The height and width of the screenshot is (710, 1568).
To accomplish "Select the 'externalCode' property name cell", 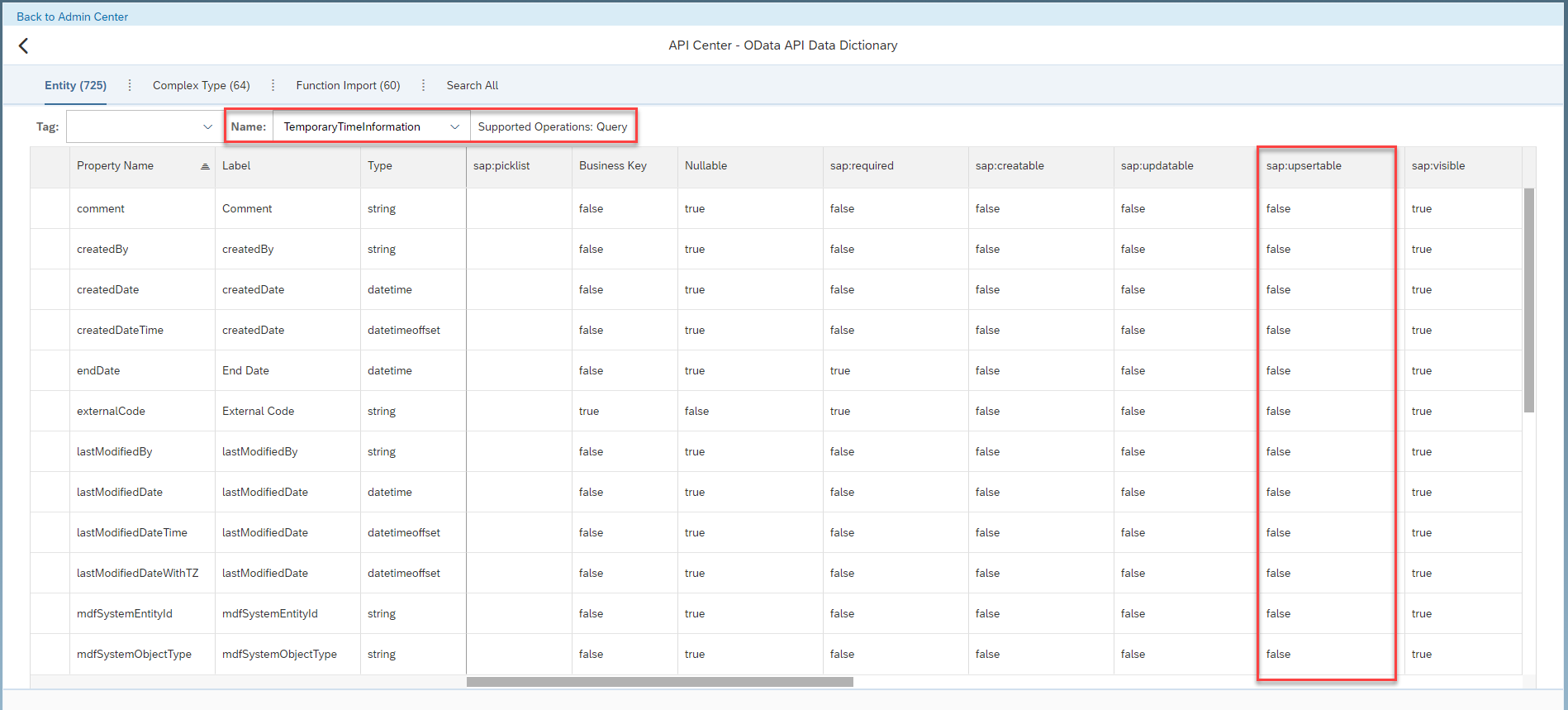I will click(142, 411).
